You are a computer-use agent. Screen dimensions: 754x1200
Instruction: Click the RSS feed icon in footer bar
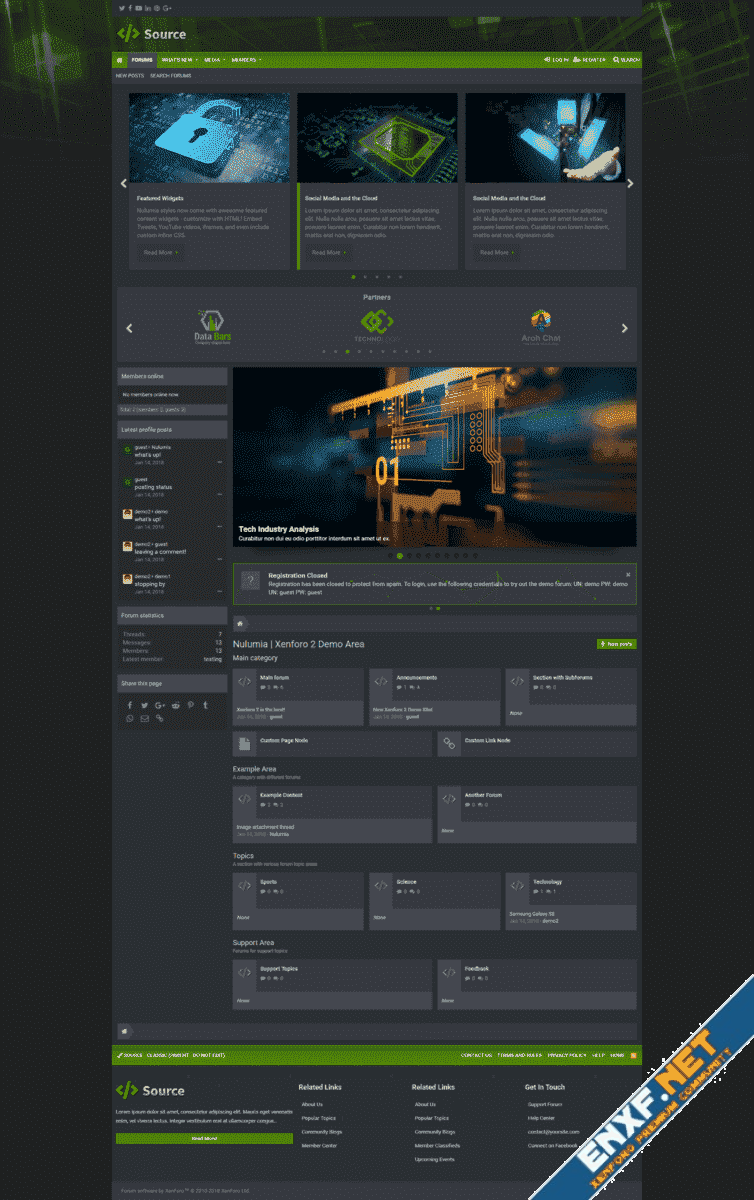coord(633,1055)
